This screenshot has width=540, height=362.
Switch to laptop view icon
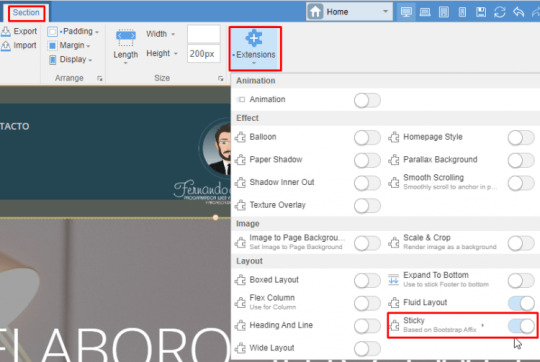425,12
